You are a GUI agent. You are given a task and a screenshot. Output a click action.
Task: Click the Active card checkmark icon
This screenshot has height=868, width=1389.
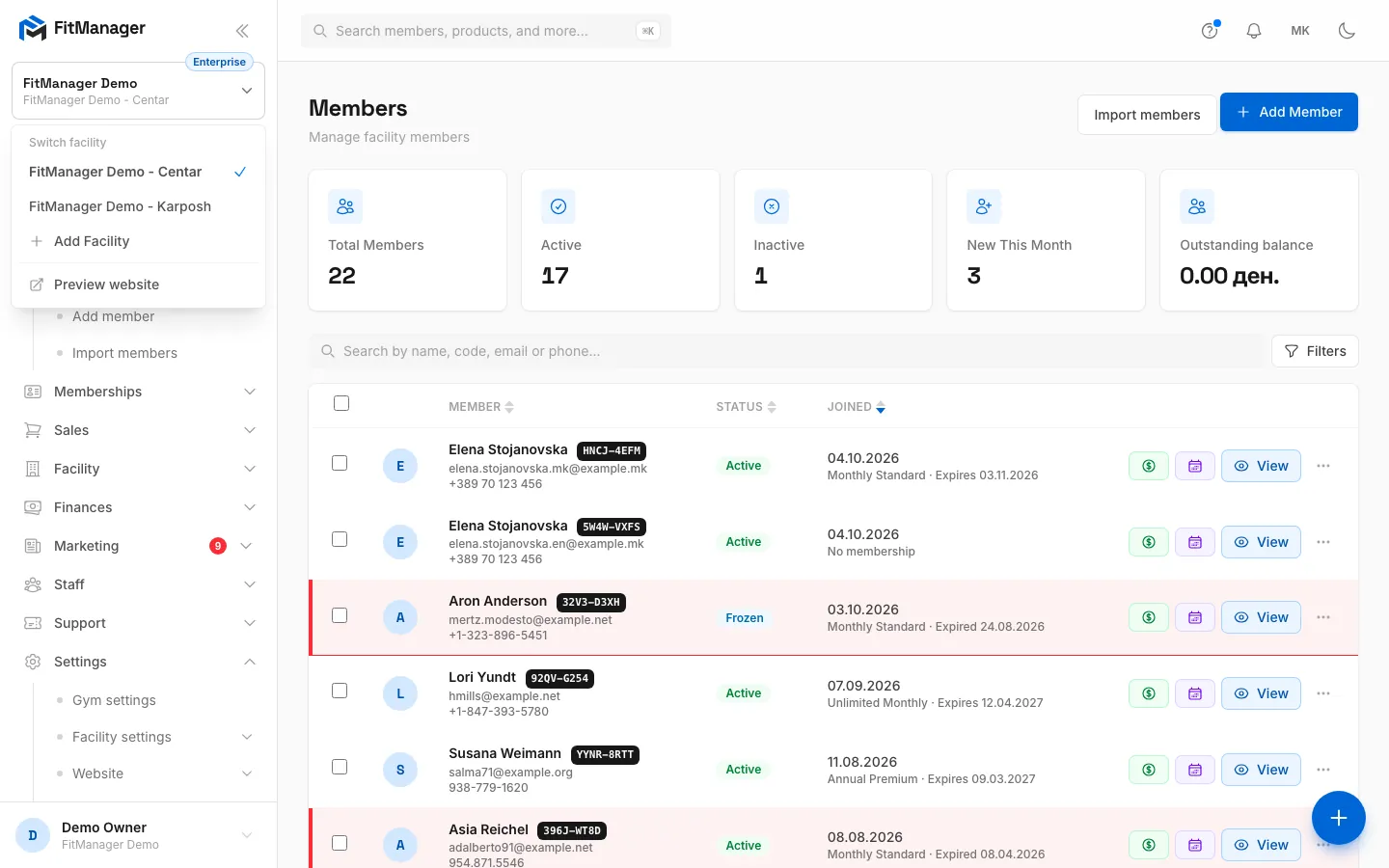tap(558, 206)
